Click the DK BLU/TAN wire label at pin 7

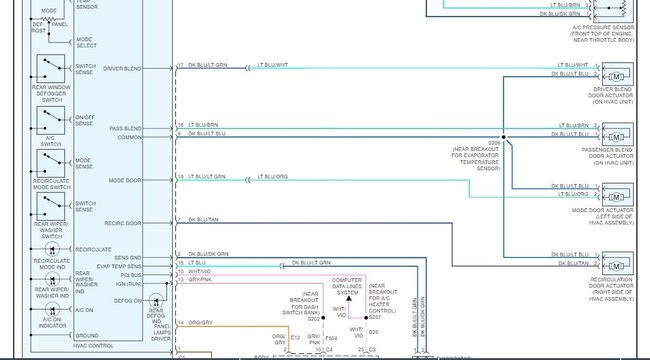tap(203, 220)
